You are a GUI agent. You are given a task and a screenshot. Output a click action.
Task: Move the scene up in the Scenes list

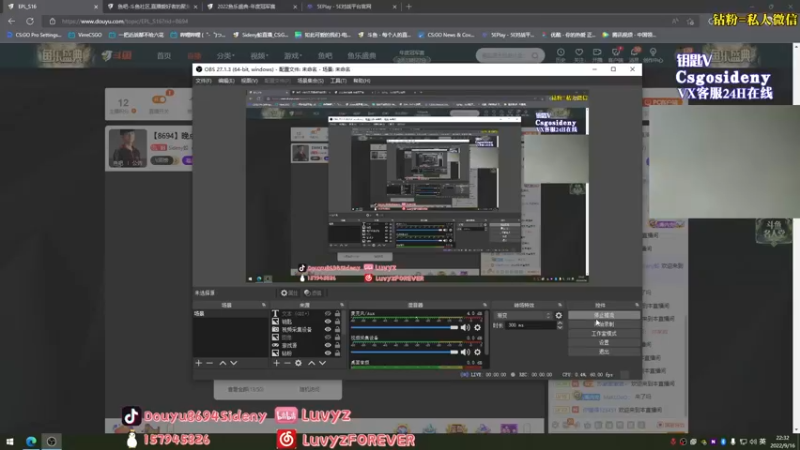[x=222, y=363]
